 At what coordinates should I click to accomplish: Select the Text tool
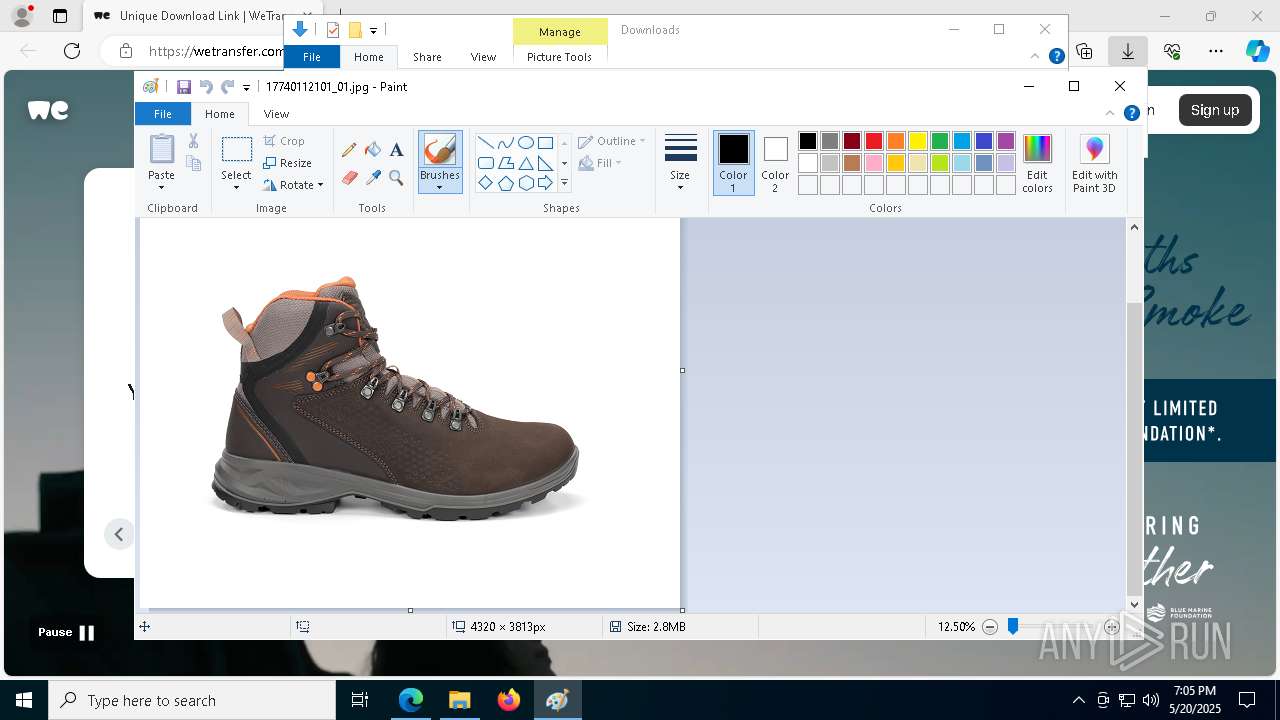396,150
